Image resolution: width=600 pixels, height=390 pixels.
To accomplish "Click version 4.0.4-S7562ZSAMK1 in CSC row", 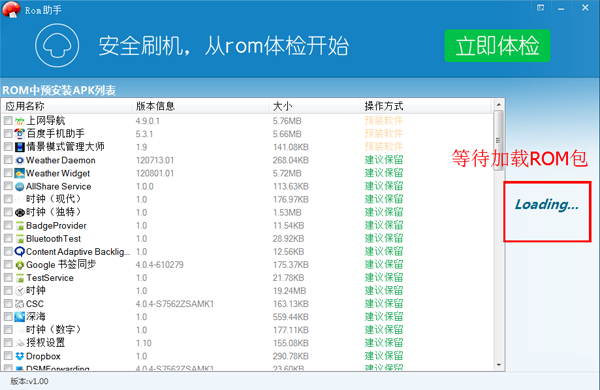I will click(175, 304).
